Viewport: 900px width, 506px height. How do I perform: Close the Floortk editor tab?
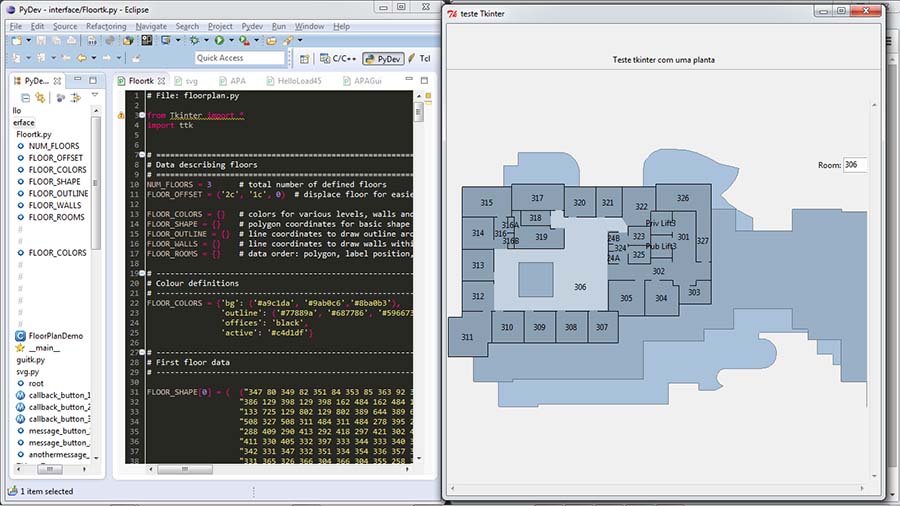coord(161,81)
